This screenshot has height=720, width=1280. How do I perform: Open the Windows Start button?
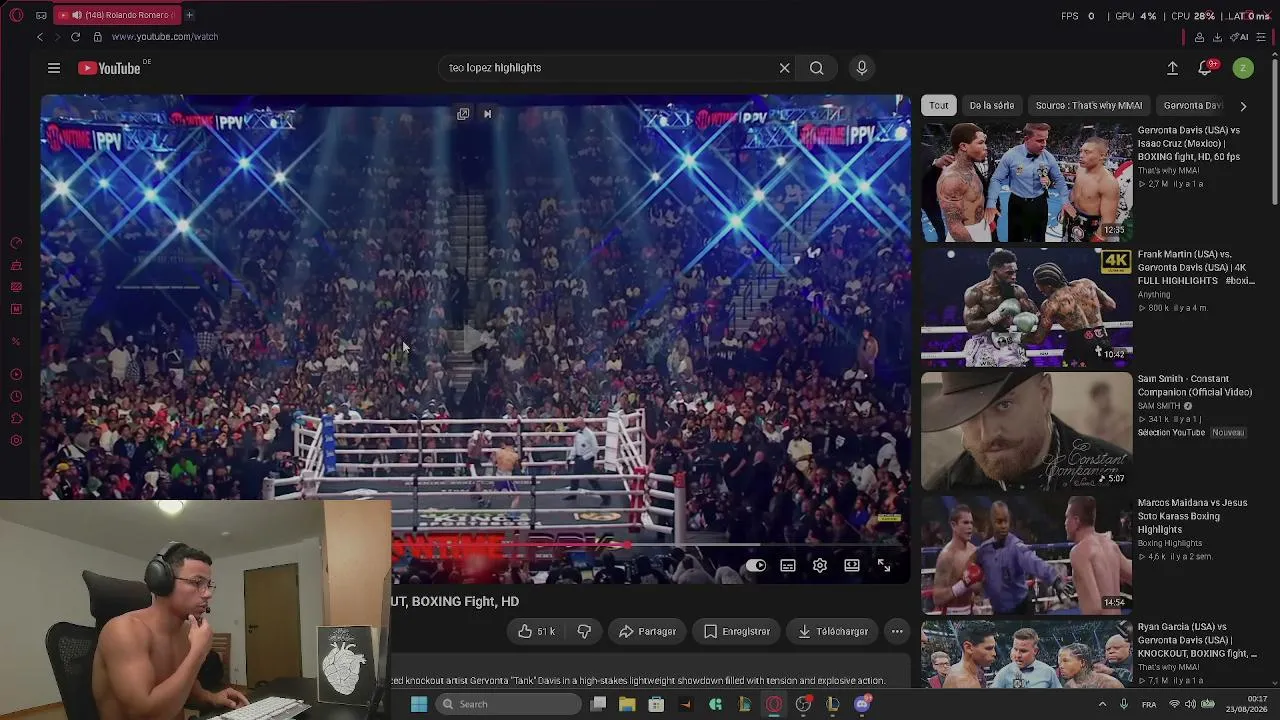(x=419, y=704)
